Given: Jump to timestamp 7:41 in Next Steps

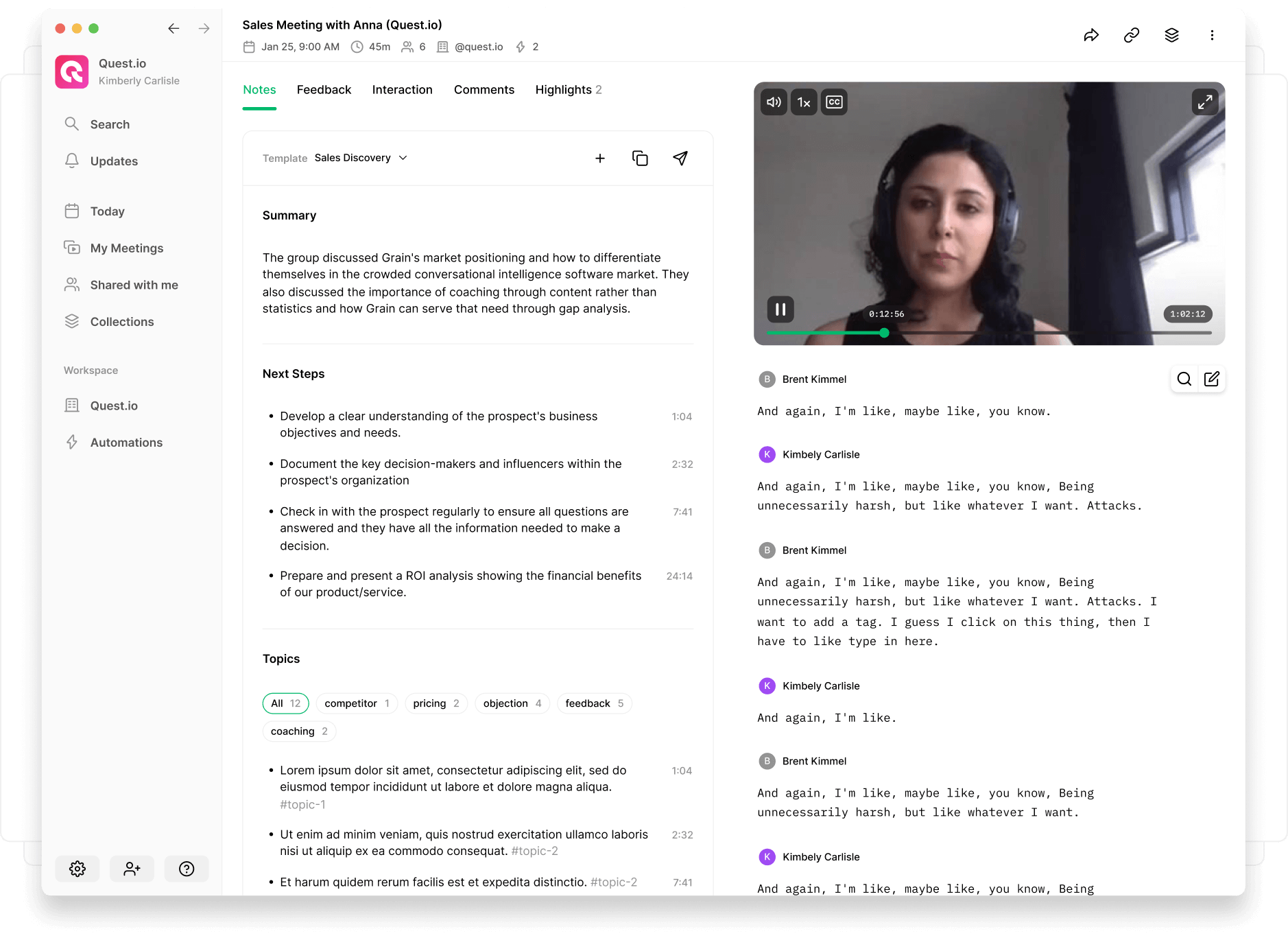Looking at the screenshot, I should (x=682, y=512).
